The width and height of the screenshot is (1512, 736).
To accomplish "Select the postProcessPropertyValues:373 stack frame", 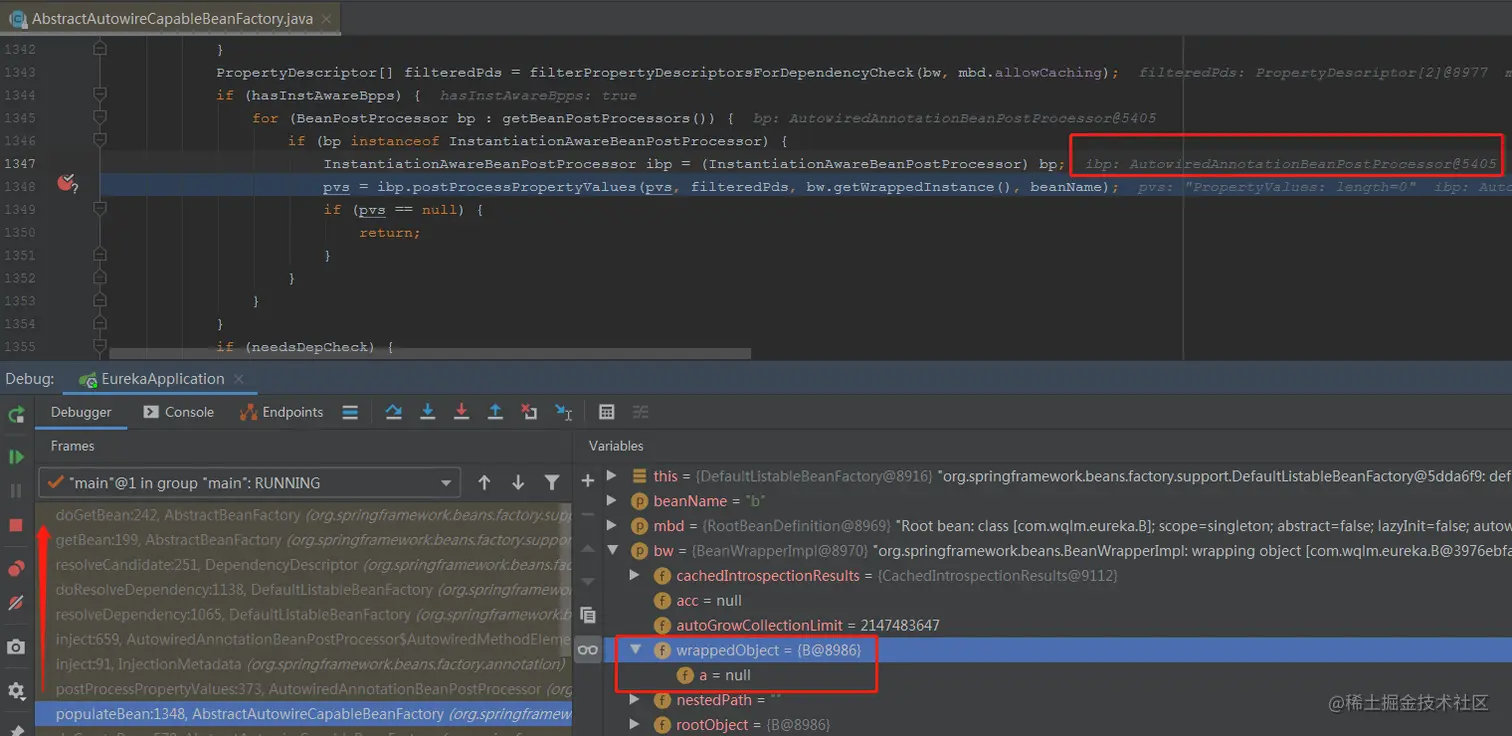I will (x=304, y=689).
